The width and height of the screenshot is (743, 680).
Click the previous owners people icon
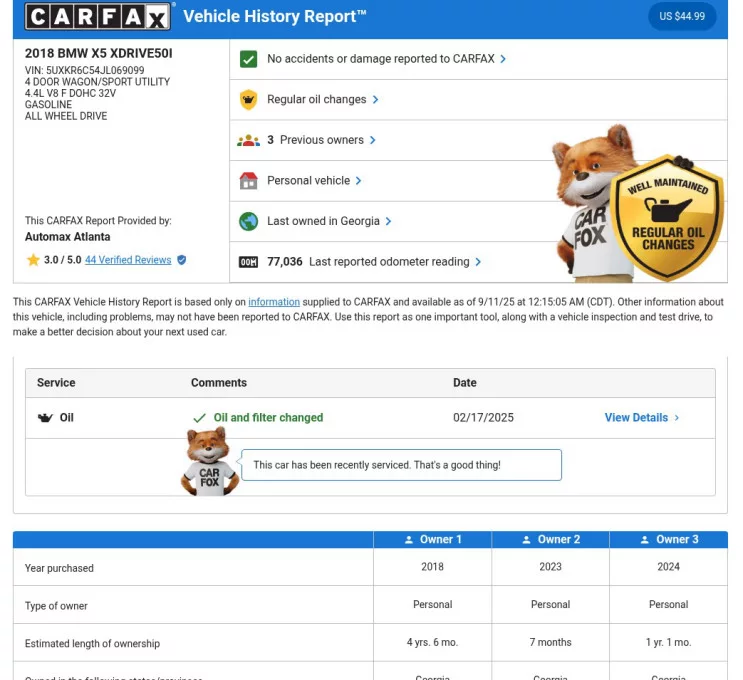[248, 140]
